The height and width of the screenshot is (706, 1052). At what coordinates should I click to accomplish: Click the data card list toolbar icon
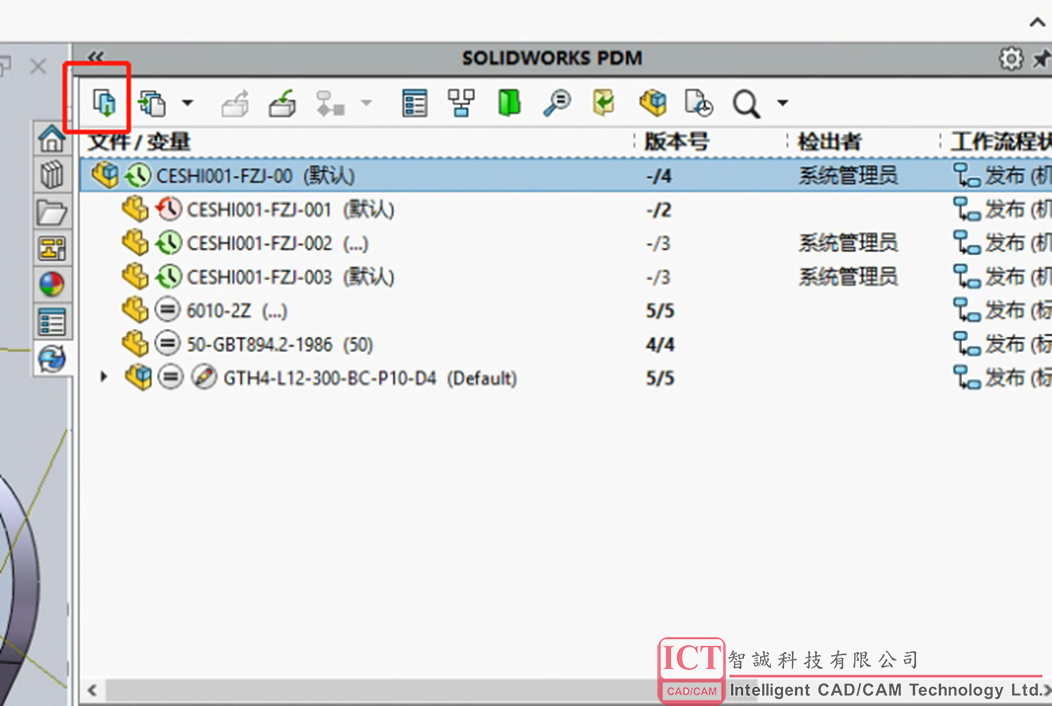pyautogui.click(x=415, y=103)
